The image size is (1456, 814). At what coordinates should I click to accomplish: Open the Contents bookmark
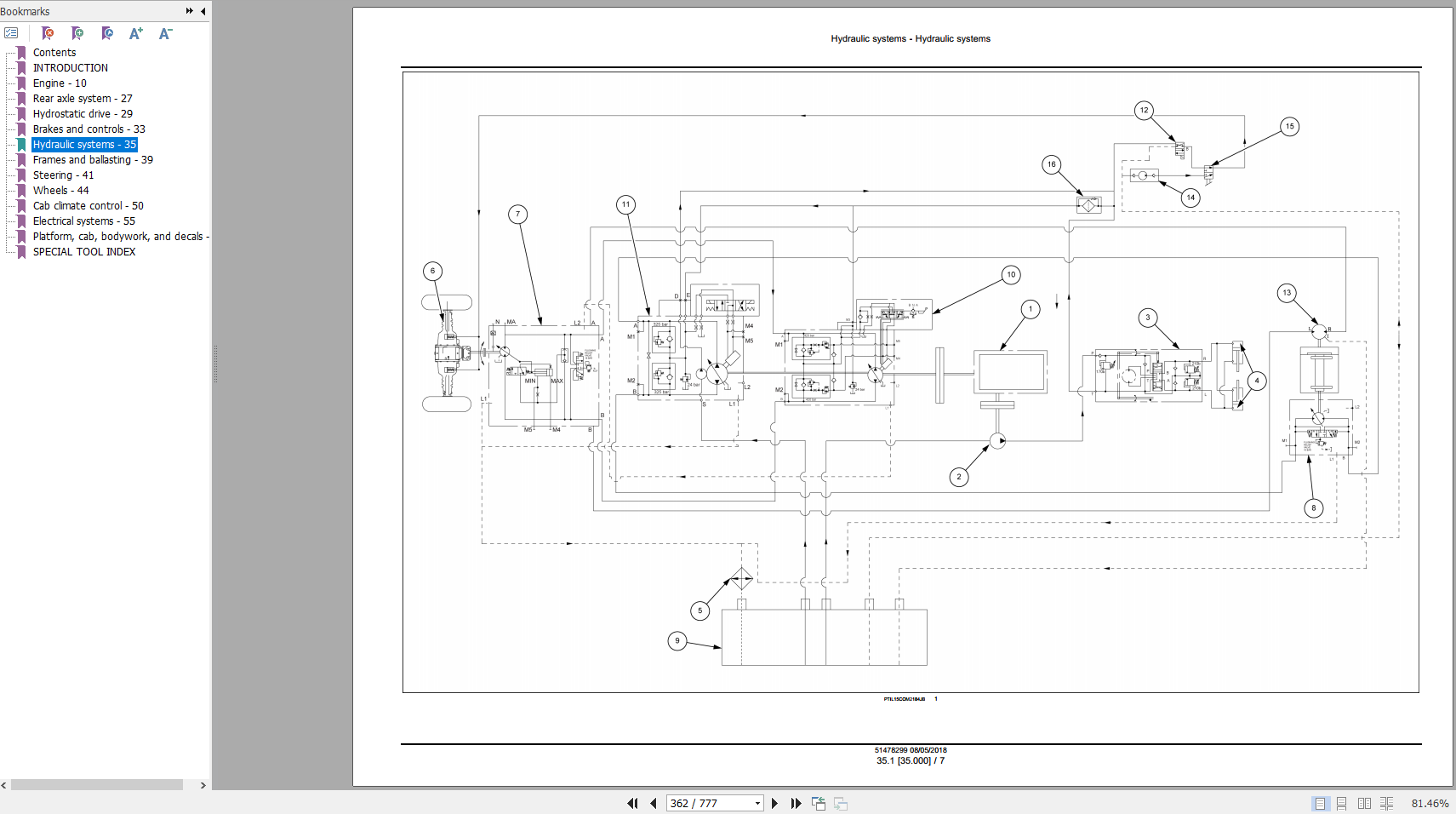point(54,52)
